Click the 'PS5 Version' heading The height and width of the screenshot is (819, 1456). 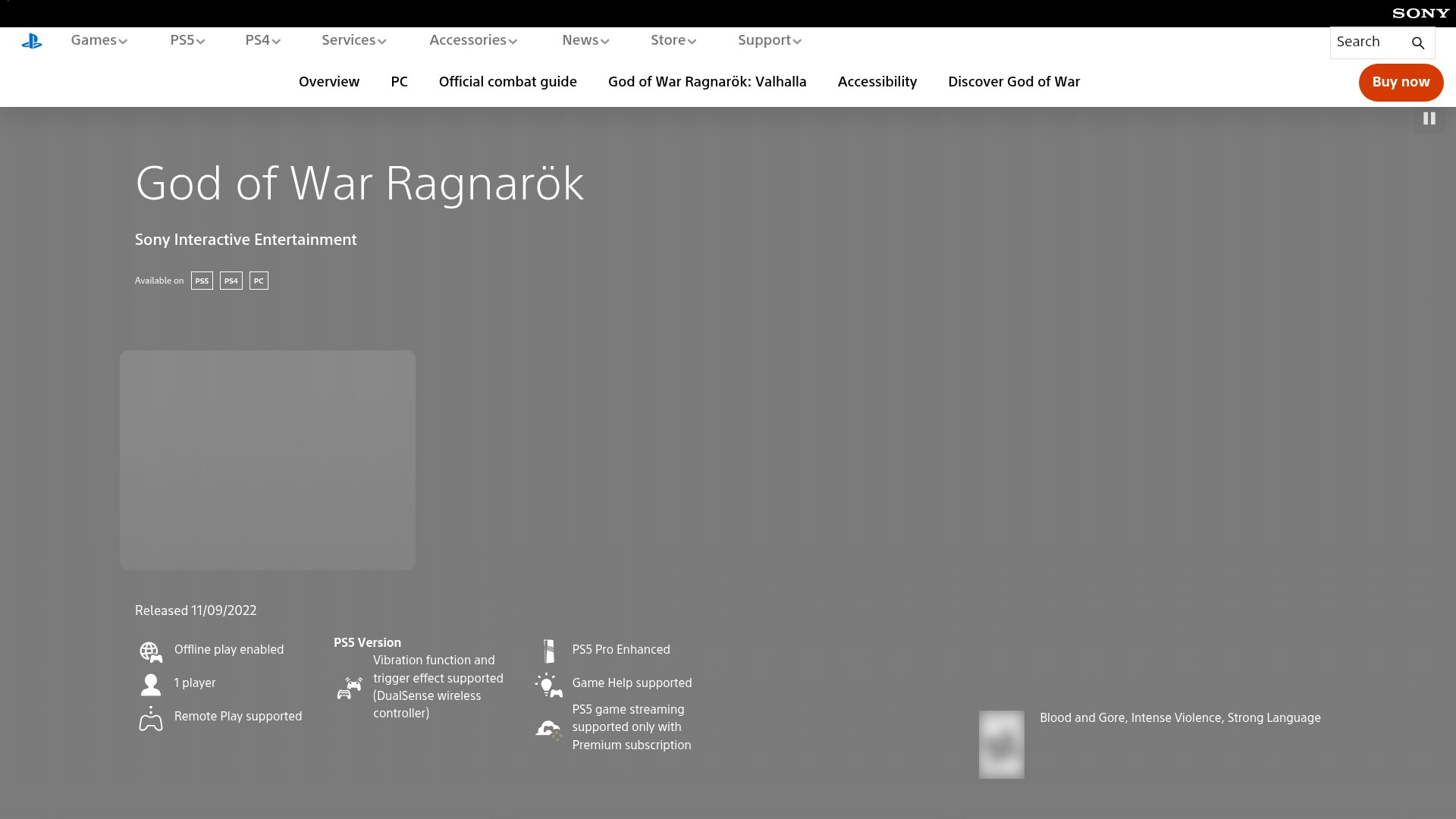coord(367,642)
